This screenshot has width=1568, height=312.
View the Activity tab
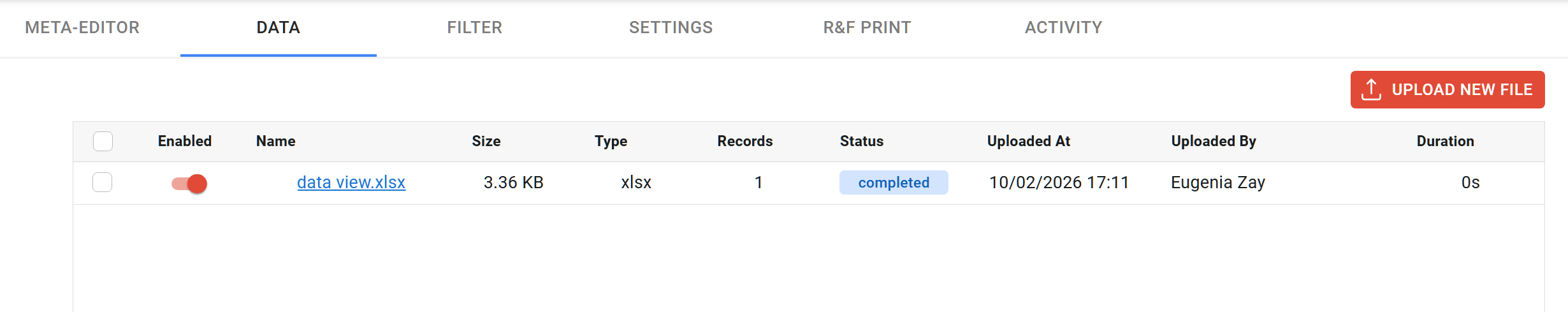pos(1064,27)
